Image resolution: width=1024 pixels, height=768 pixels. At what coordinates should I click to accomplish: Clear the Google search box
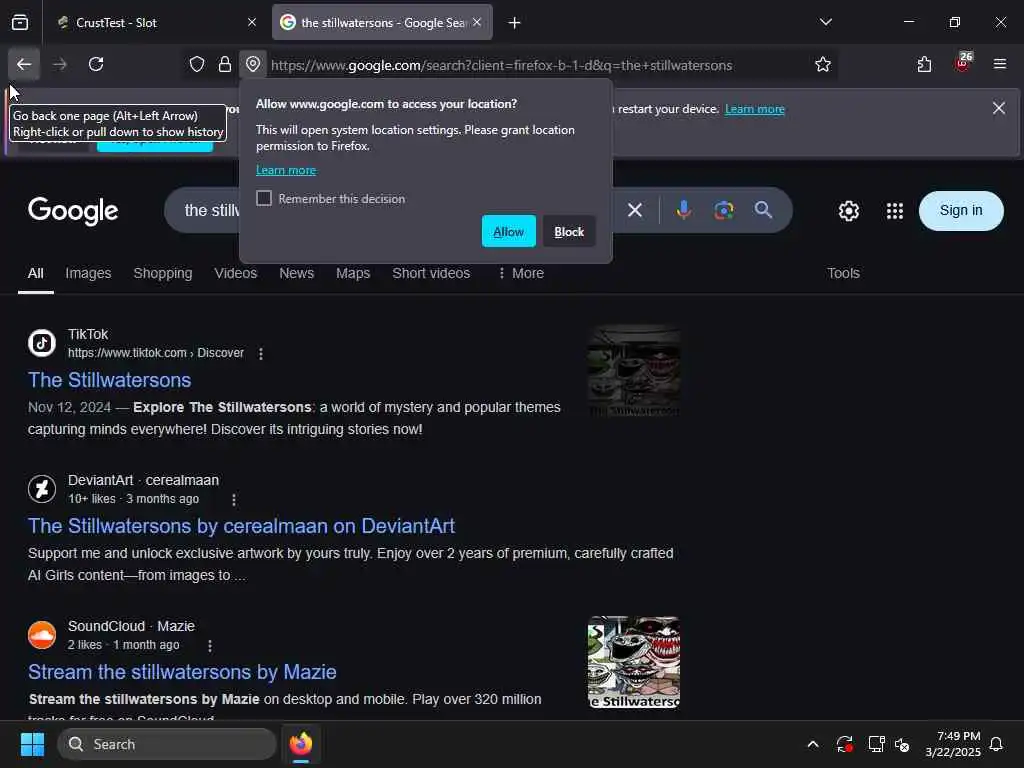pos(635,210)
